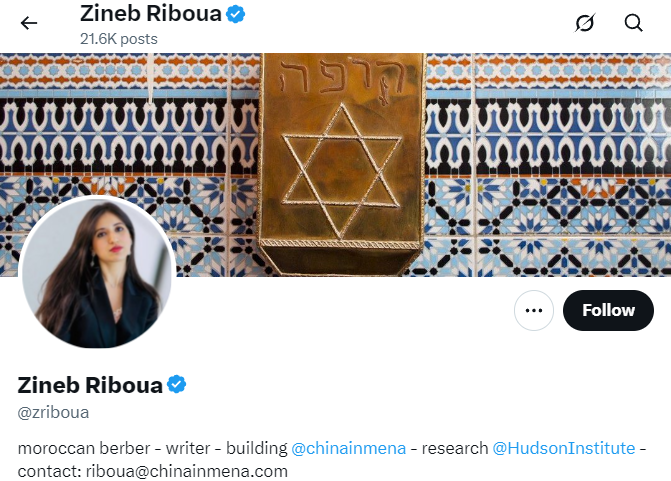The height and width of the screenshot is (481, 671).
Task: Click the @zriboua handle text
Action: 53,413
